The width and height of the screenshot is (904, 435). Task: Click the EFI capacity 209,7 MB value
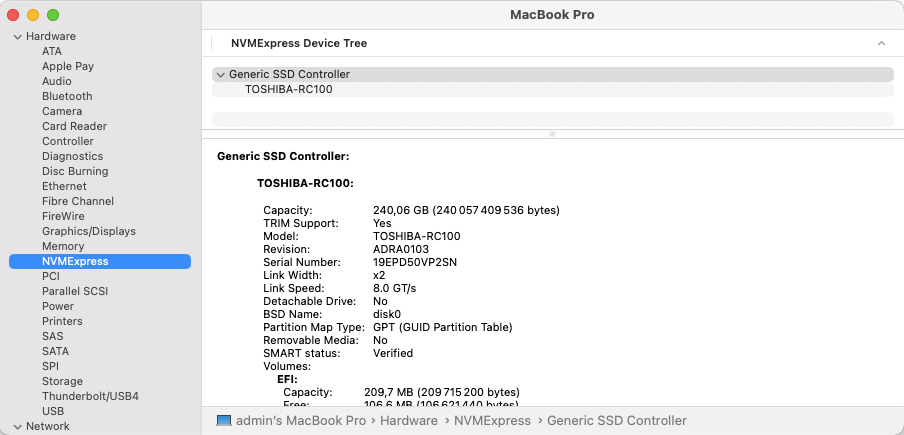442,392
